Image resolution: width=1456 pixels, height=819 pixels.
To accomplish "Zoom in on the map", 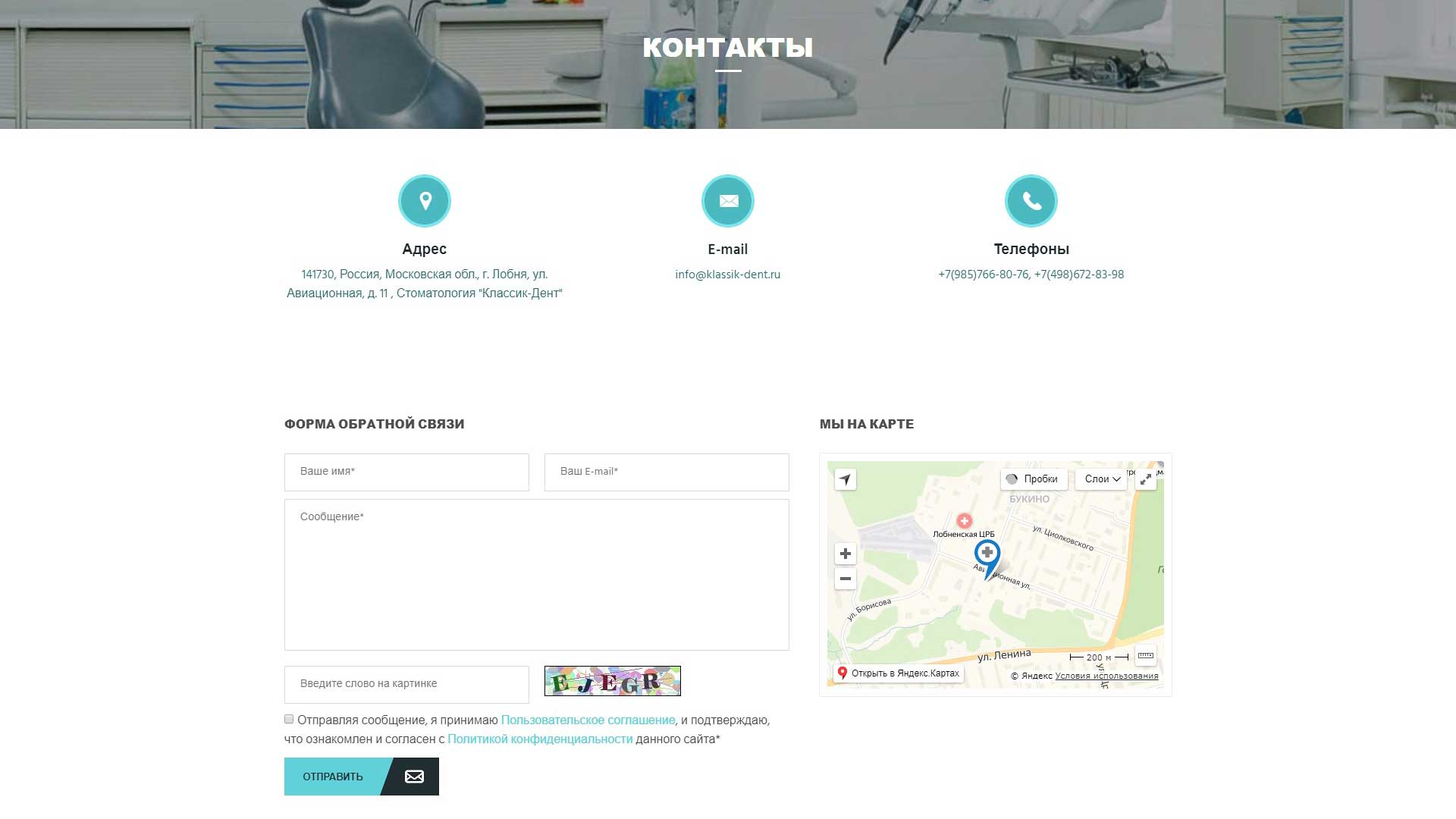I will click(x=846, y=554).
